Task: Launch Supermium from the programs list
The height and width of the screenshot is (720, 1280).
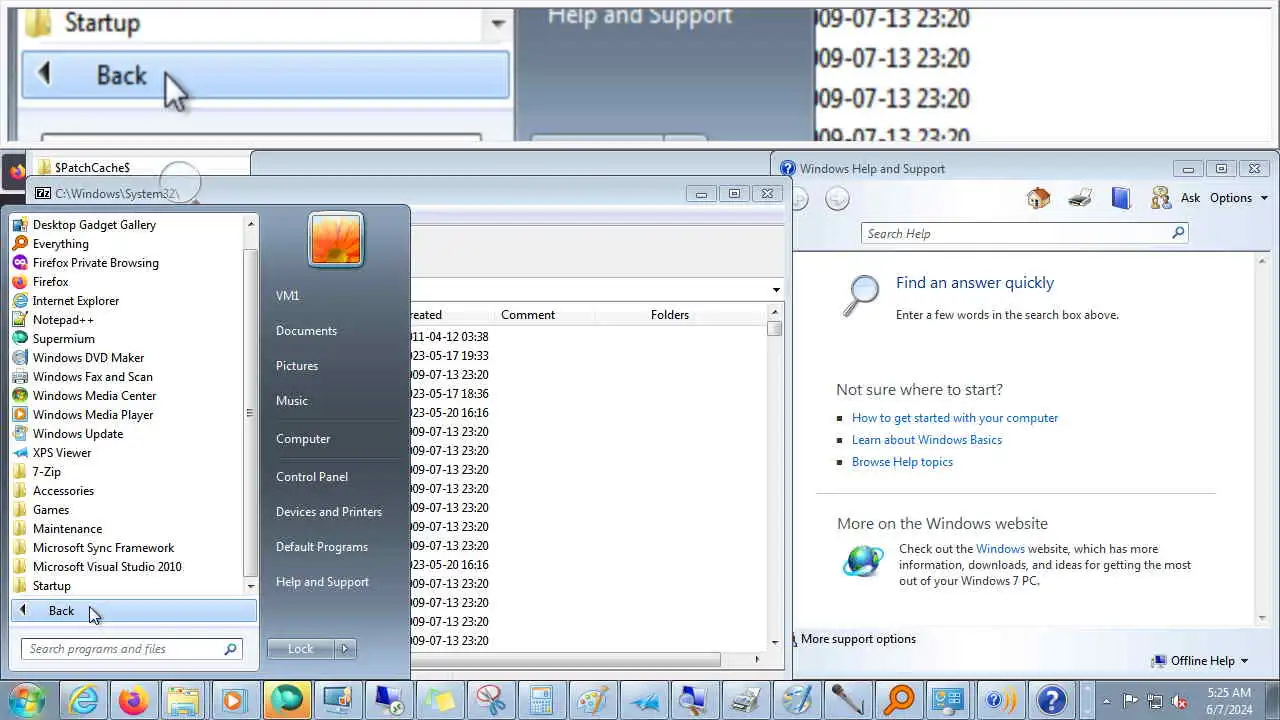Action: click(63, 339)
